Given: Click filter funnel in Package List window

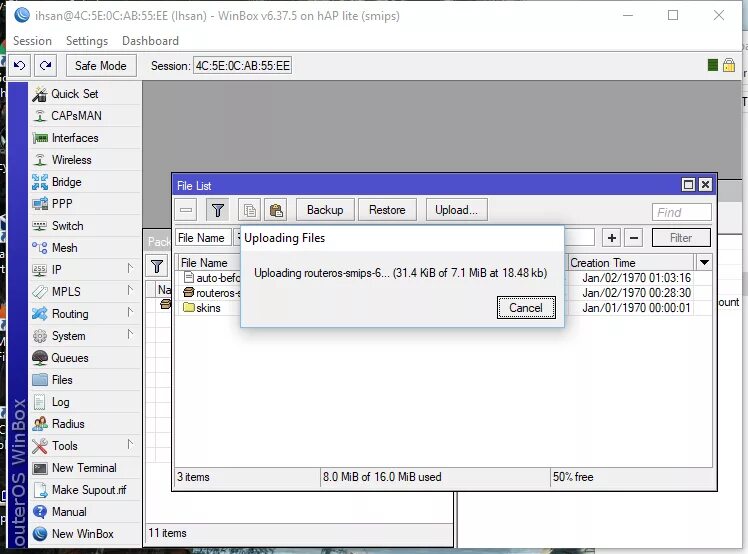Looking at the screenshot, I should (157, 266).
